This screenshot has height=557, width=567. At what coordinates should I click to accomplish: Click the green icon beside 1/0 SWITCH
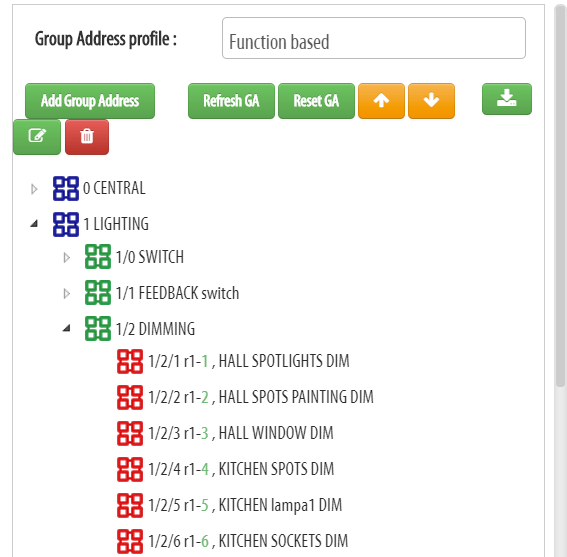(x=98, y=257)
